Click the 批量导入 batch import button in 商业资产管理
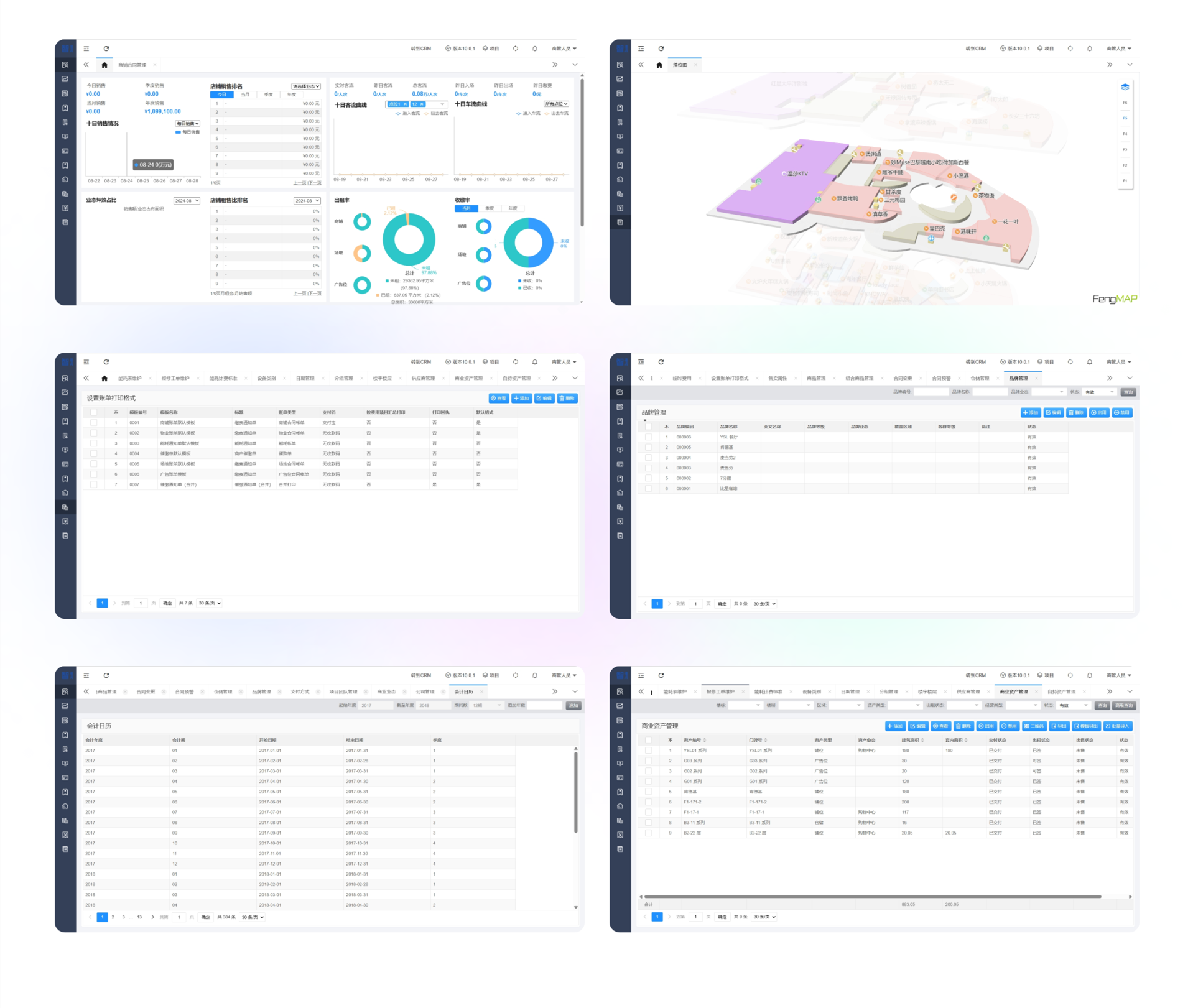This screenshot has width=1193, height=1008. [1118, 726]
